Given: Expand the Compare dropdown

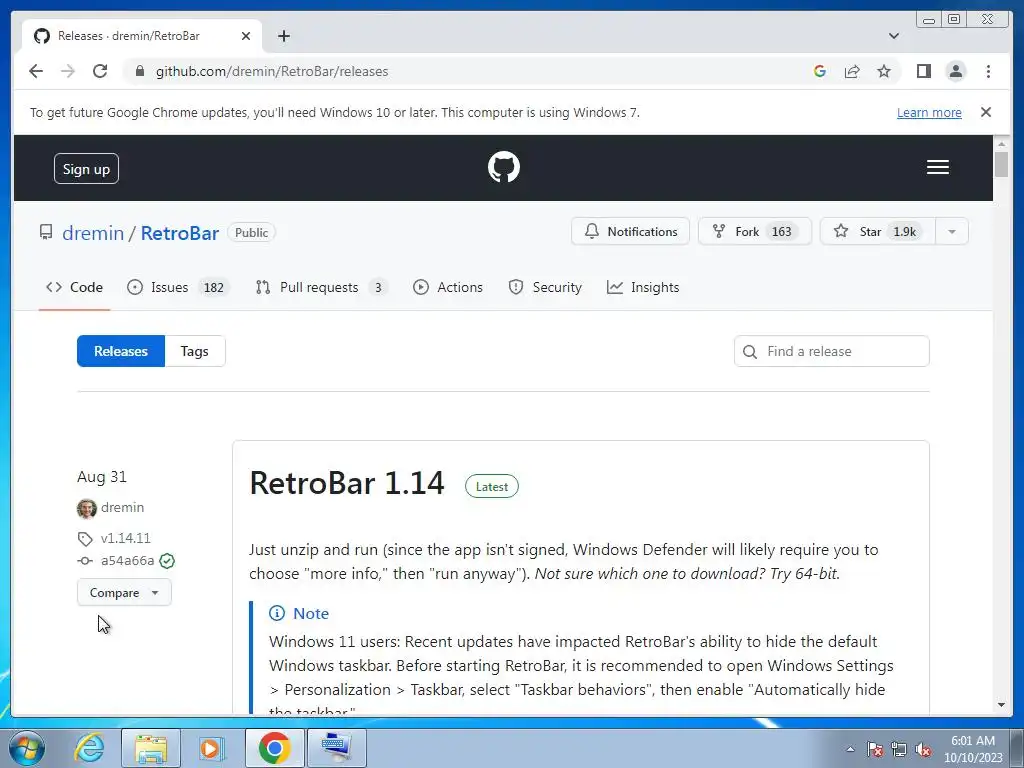Looking at the screenshot, I should tap(124, 592).
